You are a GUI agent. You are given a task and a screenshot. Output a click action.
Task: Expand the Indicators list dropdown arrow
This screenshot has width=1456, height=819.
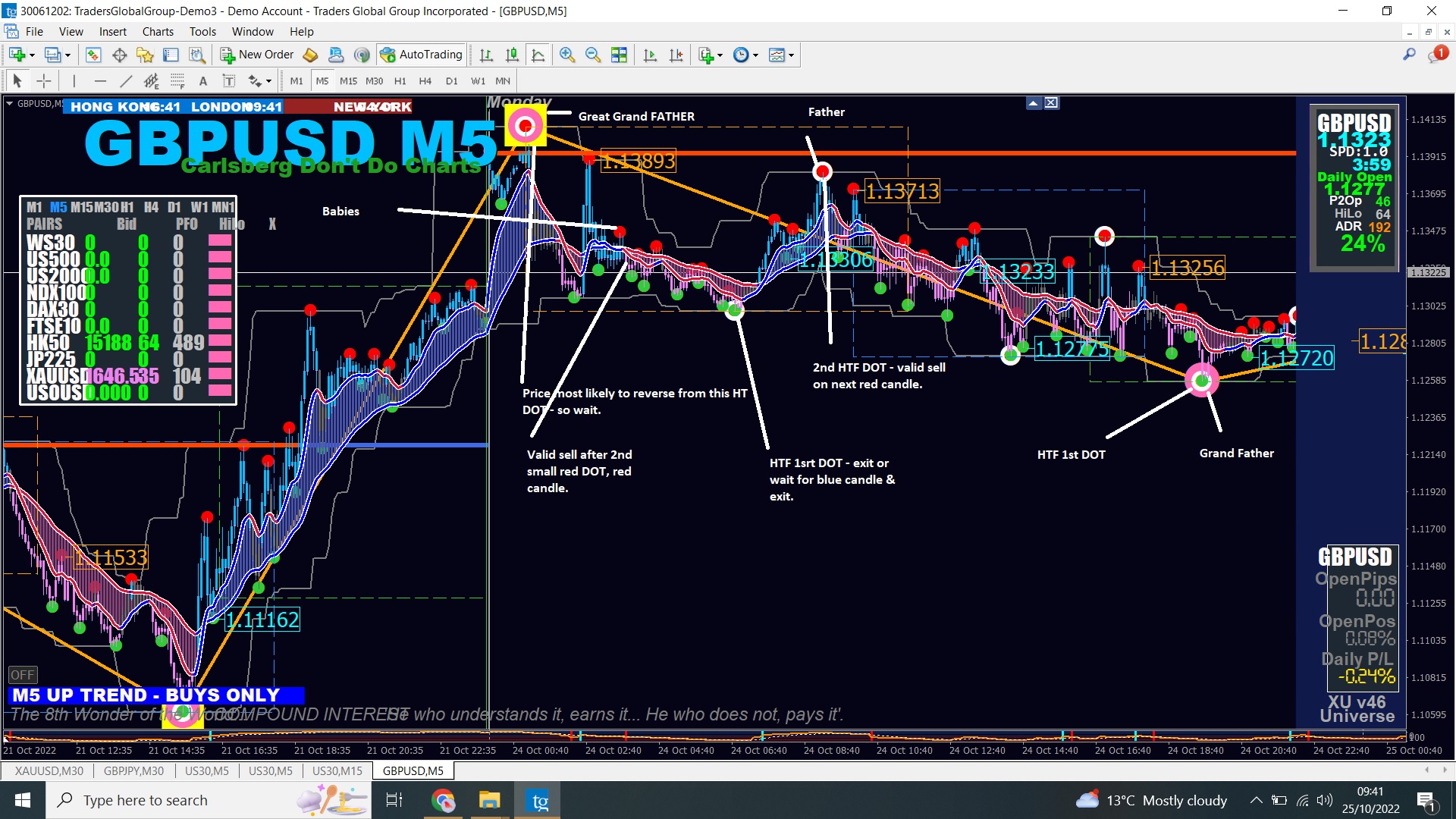(x=720, y=55)
